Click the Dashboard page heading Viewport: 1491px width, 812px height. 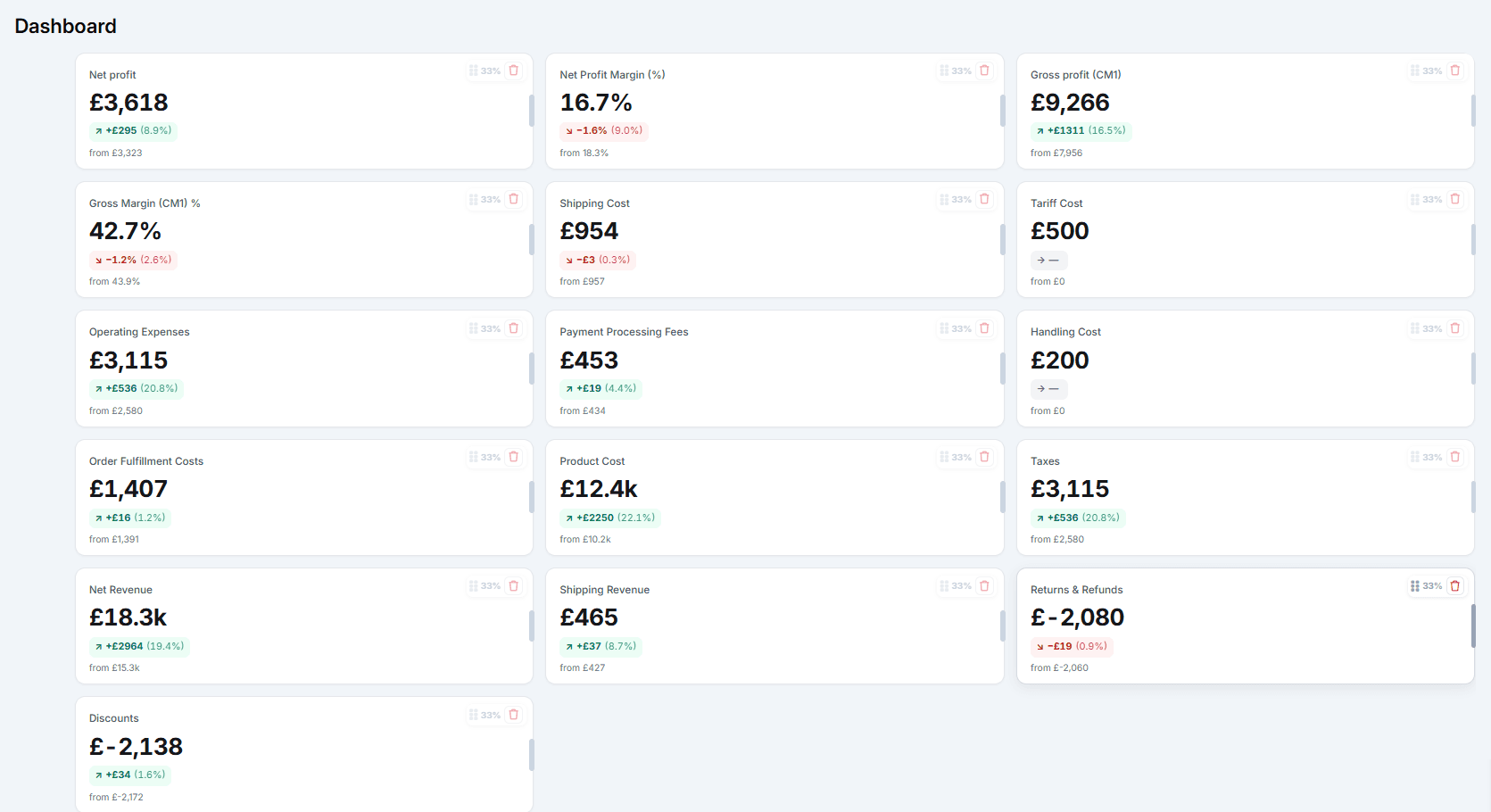point(65,26)
